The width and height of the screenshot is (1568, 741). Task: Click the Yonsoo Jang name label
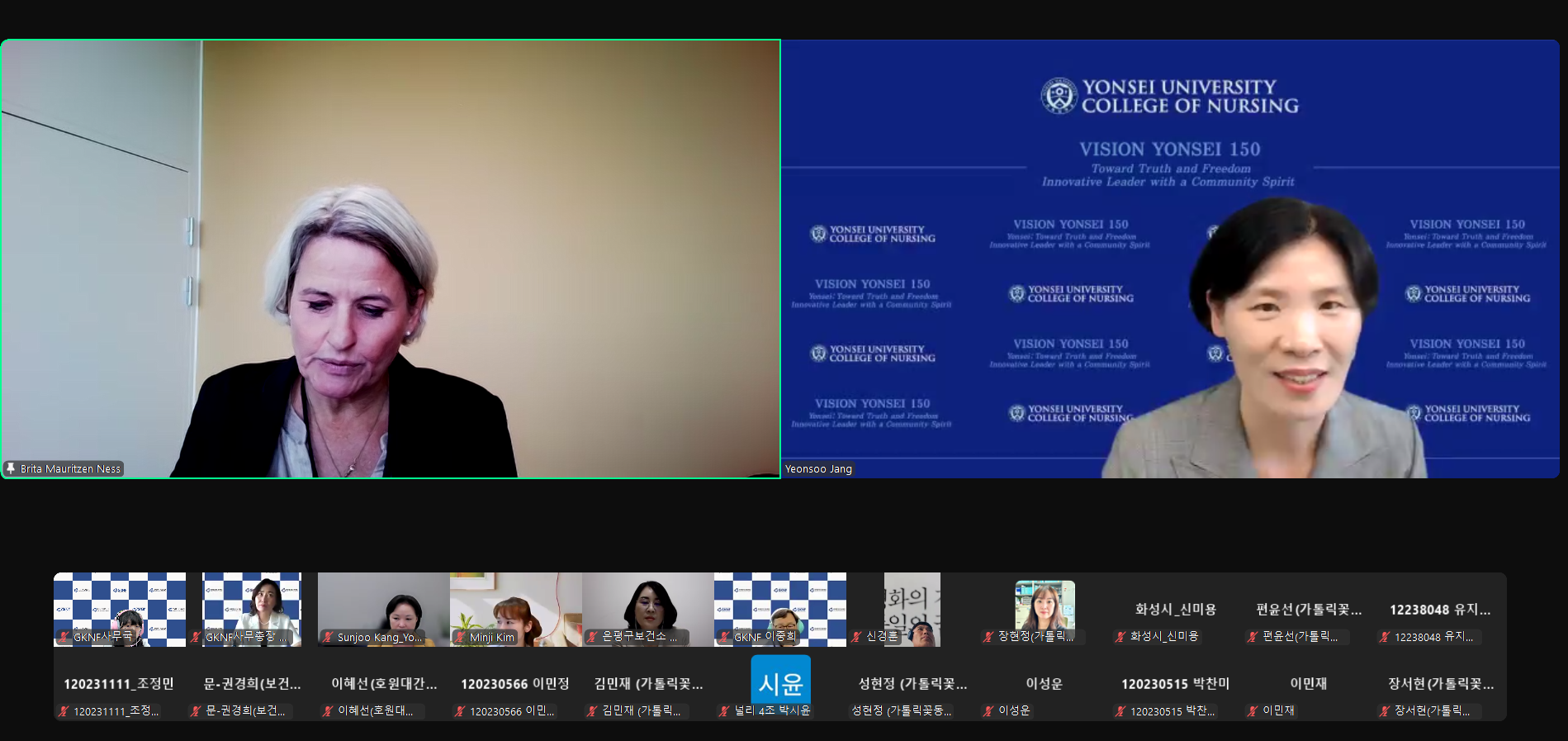818,468
